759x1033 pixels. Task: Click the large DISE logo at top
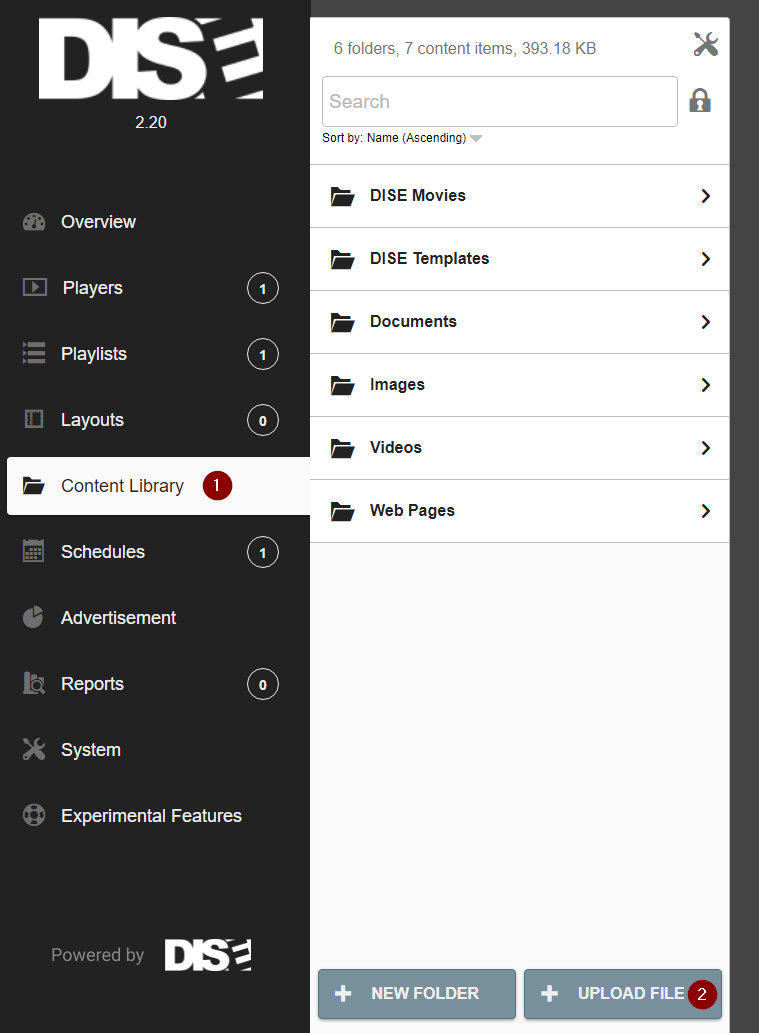point(151,59)
